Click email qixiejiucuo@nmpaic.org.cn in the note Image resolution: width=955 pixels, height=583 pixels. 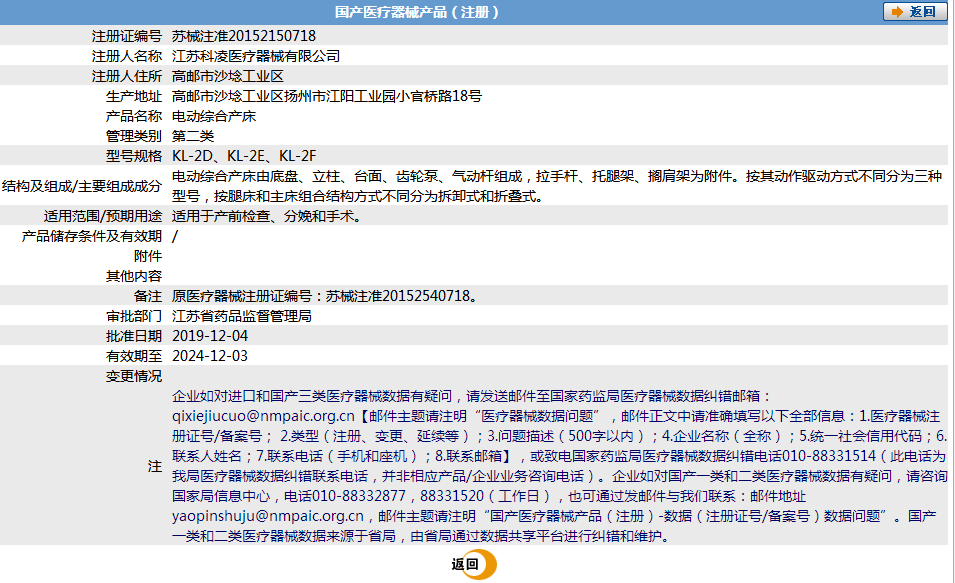[263, 416]
